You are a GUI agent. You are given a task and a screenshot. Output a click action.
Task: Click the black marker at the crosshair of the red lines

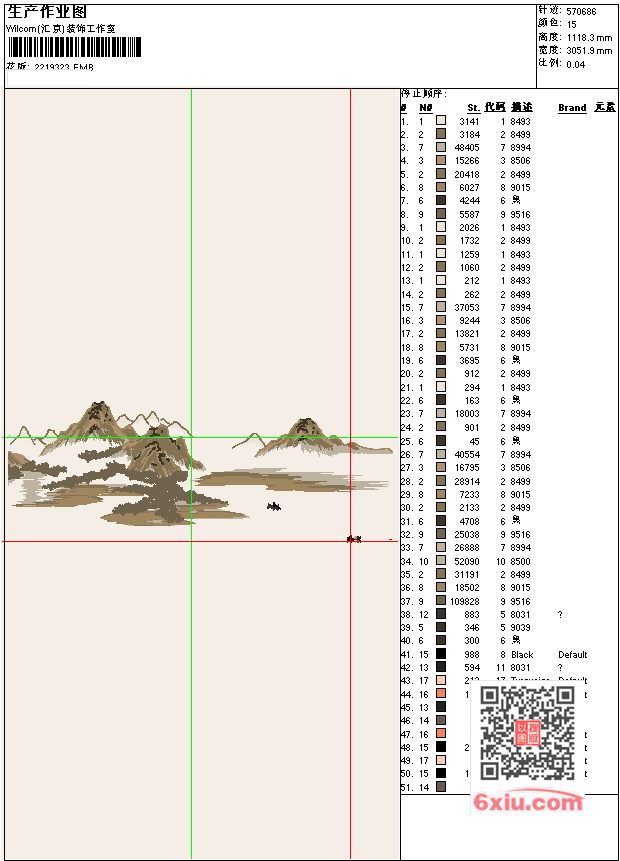[x=354, y=539]
